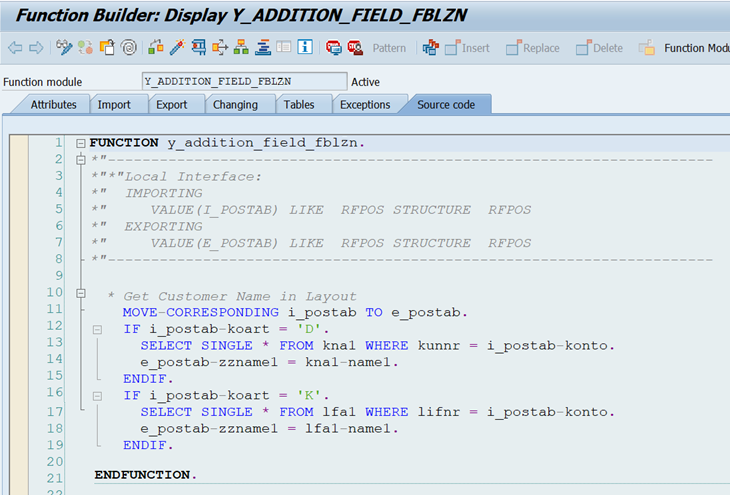Screen dimensions: 730x495
Task: Collapse the FUNCTION block on line 1
Action: [x=80, y=143]
